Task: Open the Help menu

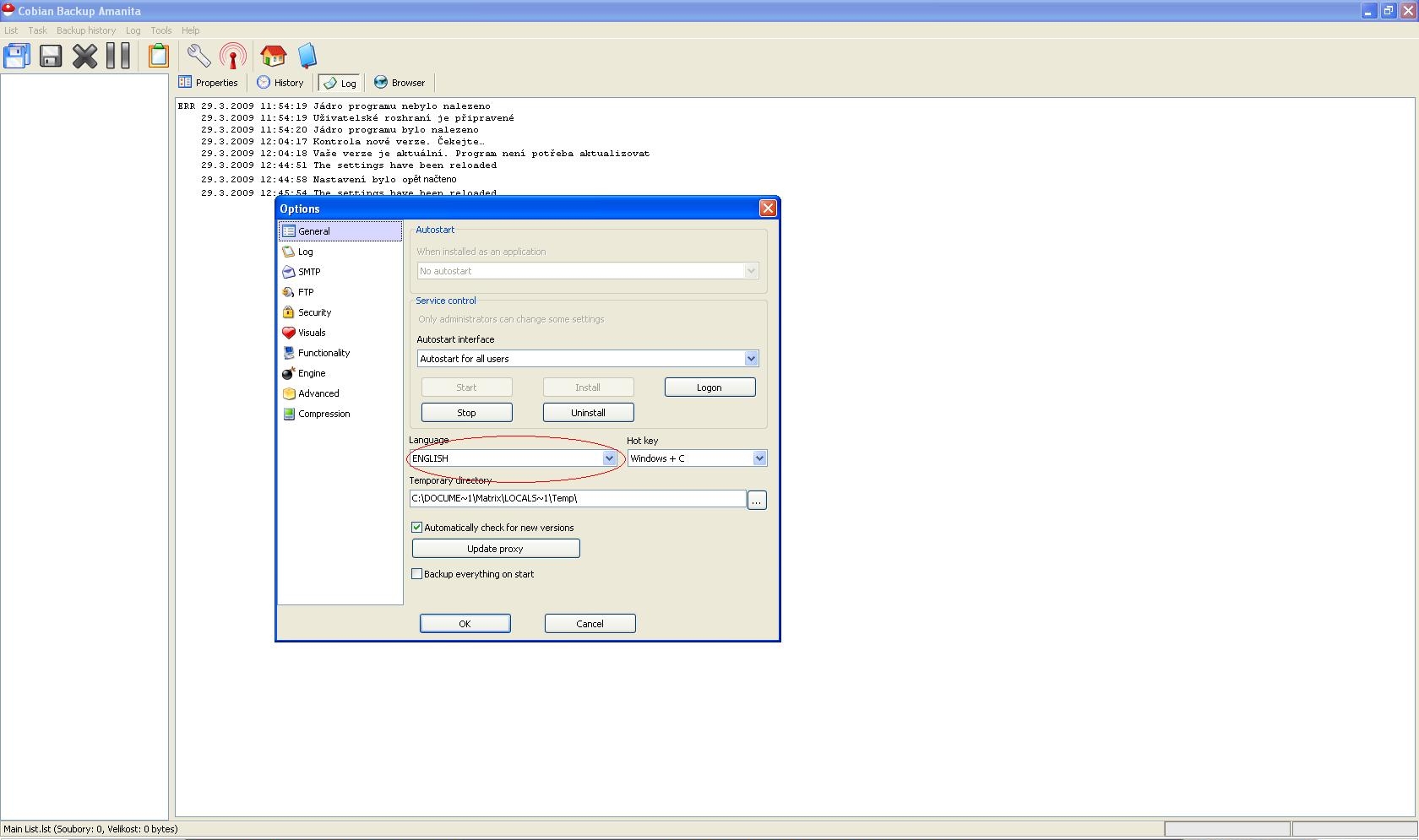Action: pos(190,30)
